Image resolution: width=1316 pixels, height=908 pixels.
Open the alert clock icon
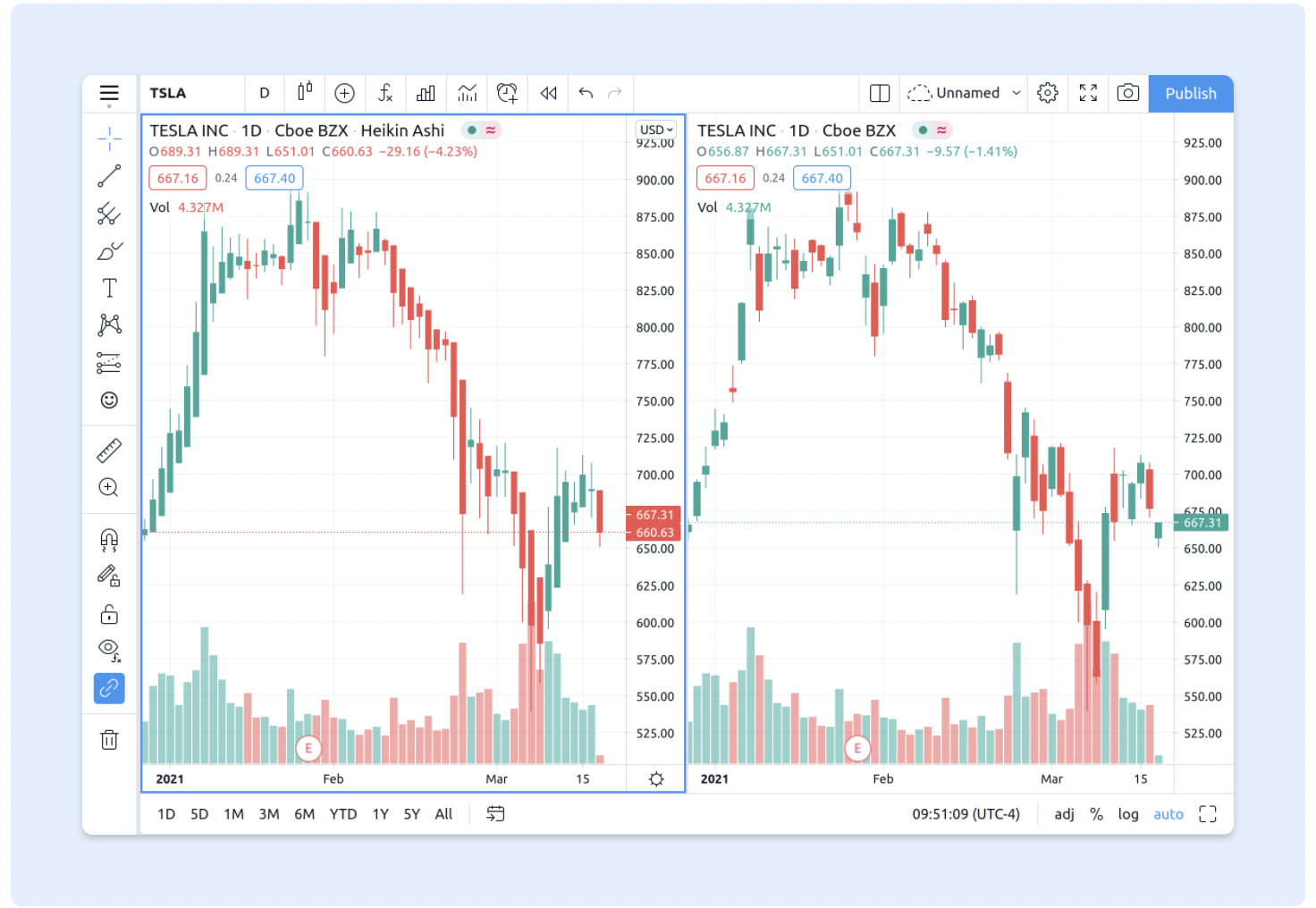point(507,93)
